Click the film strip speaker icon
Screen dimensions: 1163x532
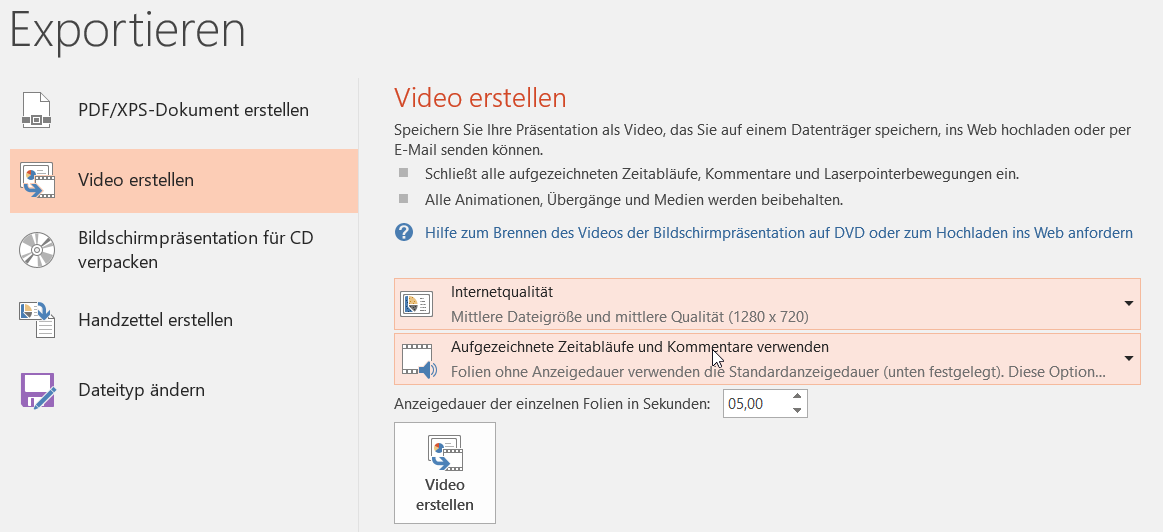[419, 359]
